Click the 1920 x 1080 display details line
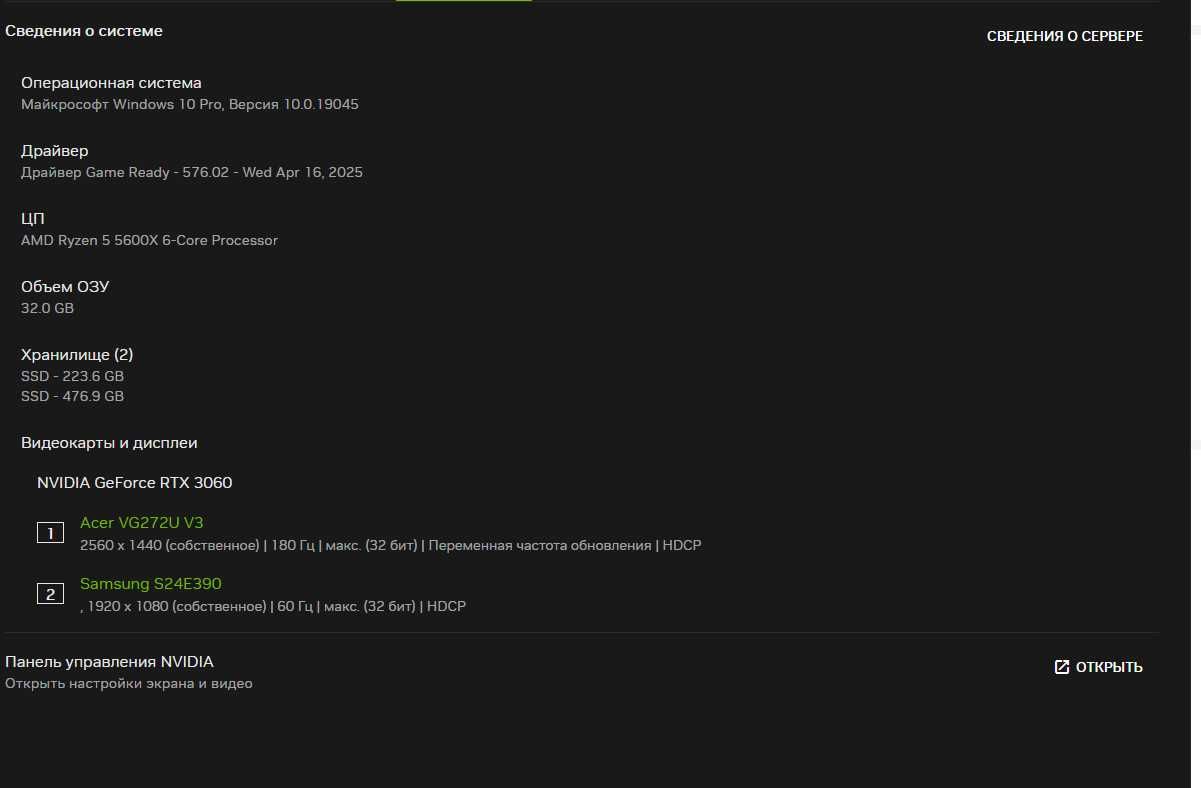This screenshot has width=1201, height=788. point(273,606)
